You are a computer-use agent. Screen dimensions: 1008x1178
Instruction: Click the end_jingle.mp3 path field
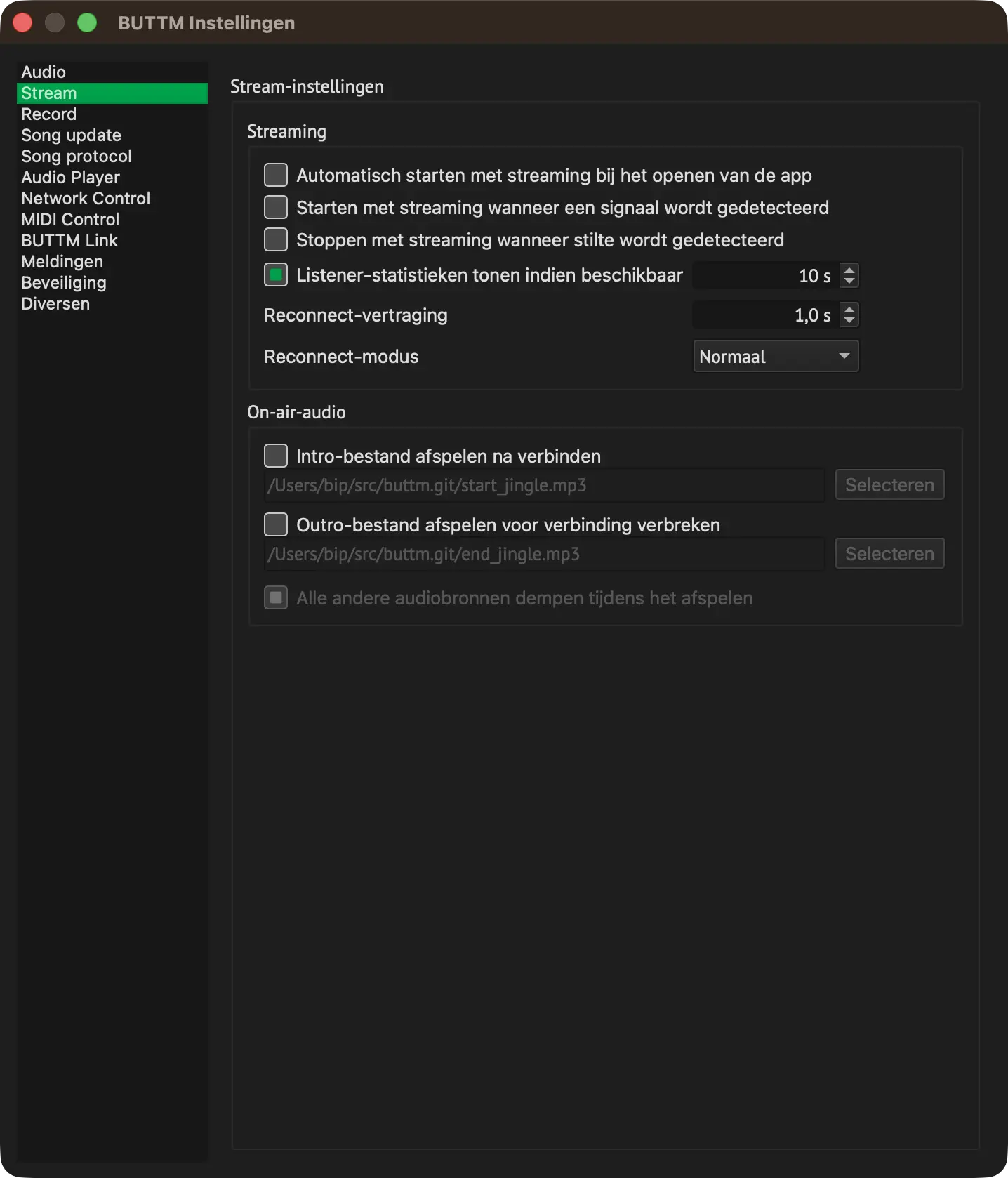[544, 554]
